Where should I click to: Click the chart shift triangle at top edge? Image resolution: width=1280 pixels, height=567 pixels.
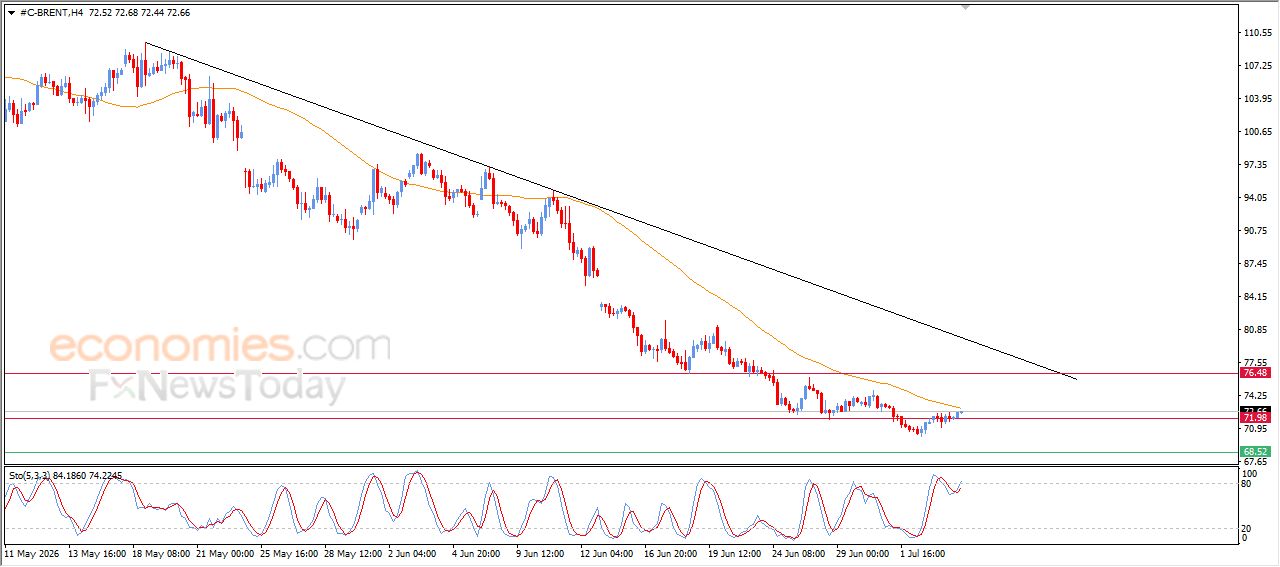(x=966, y=7)
